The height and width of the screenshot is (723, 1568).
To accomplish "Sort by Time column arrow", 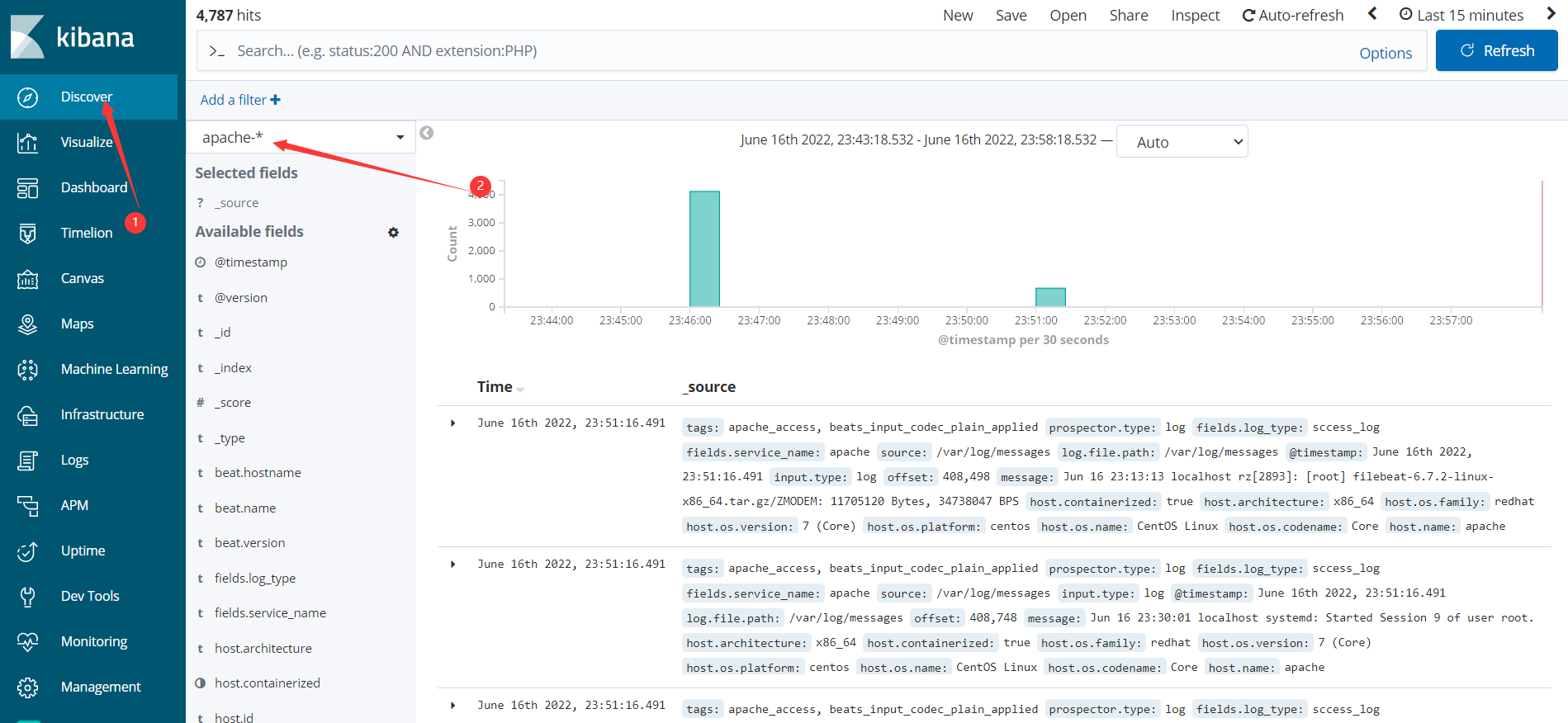I will tap(520, 389).
